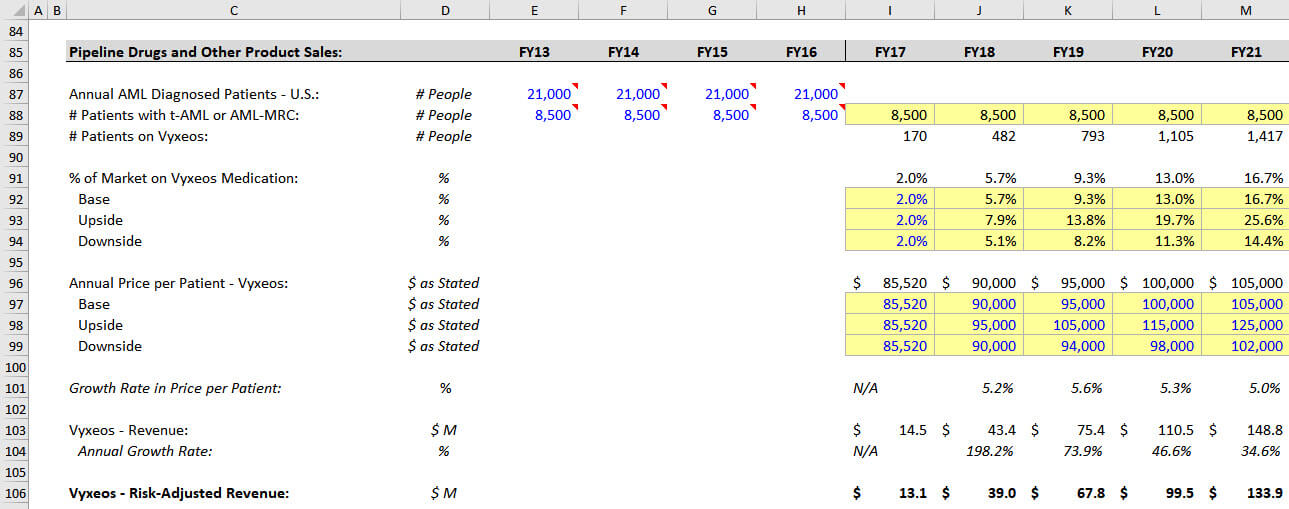Select Downside price FY21 102,000 input
Image resolution: width=1289 pixels, height=509 pixels.
pyautogui.click(x=1243, y=346)
